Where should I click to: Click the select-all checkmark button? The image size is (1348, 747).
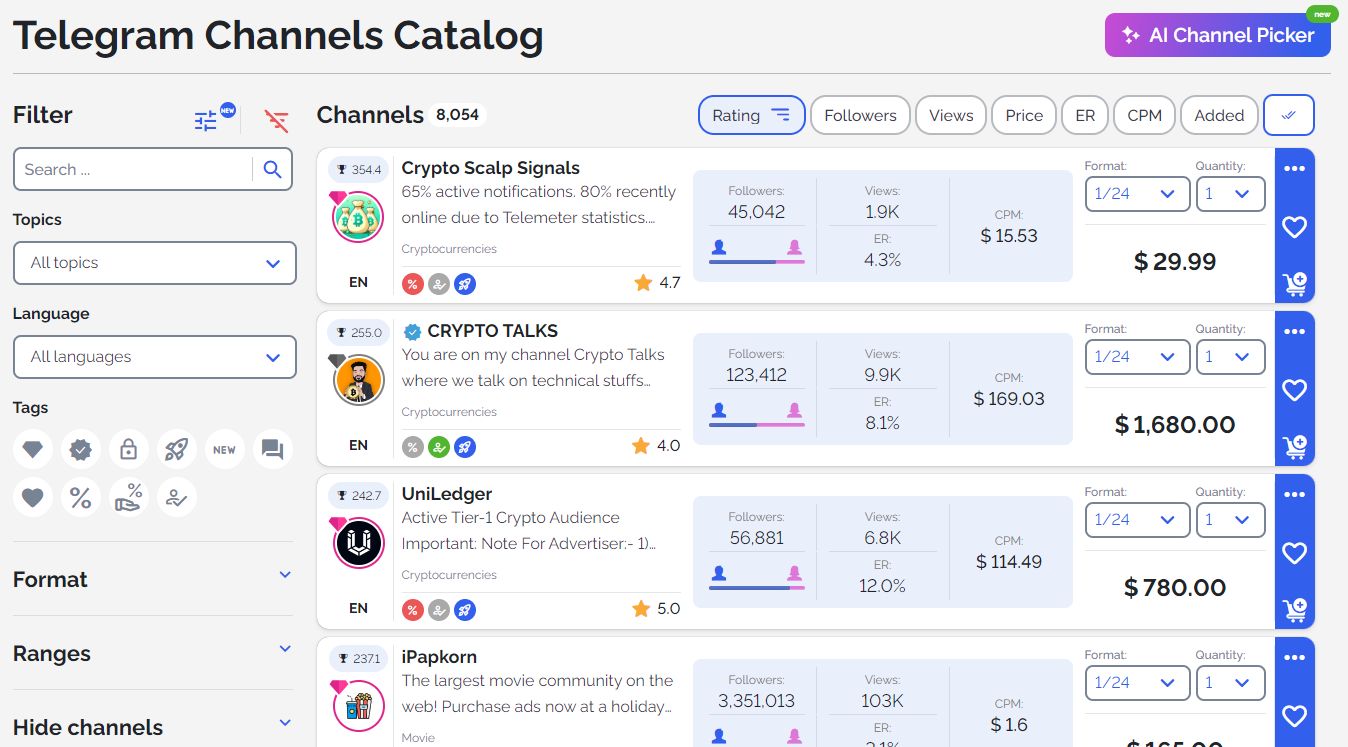point(1289,115)
